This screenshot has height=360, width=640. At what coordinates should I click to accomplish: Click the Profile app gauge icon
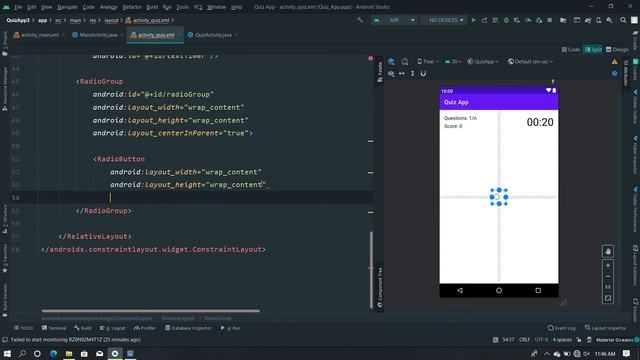point(528,20)
